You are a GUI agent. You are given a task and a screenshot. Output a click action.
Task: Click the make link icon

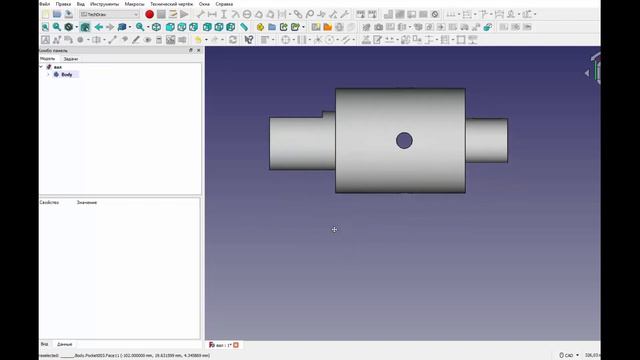point(284,27)
